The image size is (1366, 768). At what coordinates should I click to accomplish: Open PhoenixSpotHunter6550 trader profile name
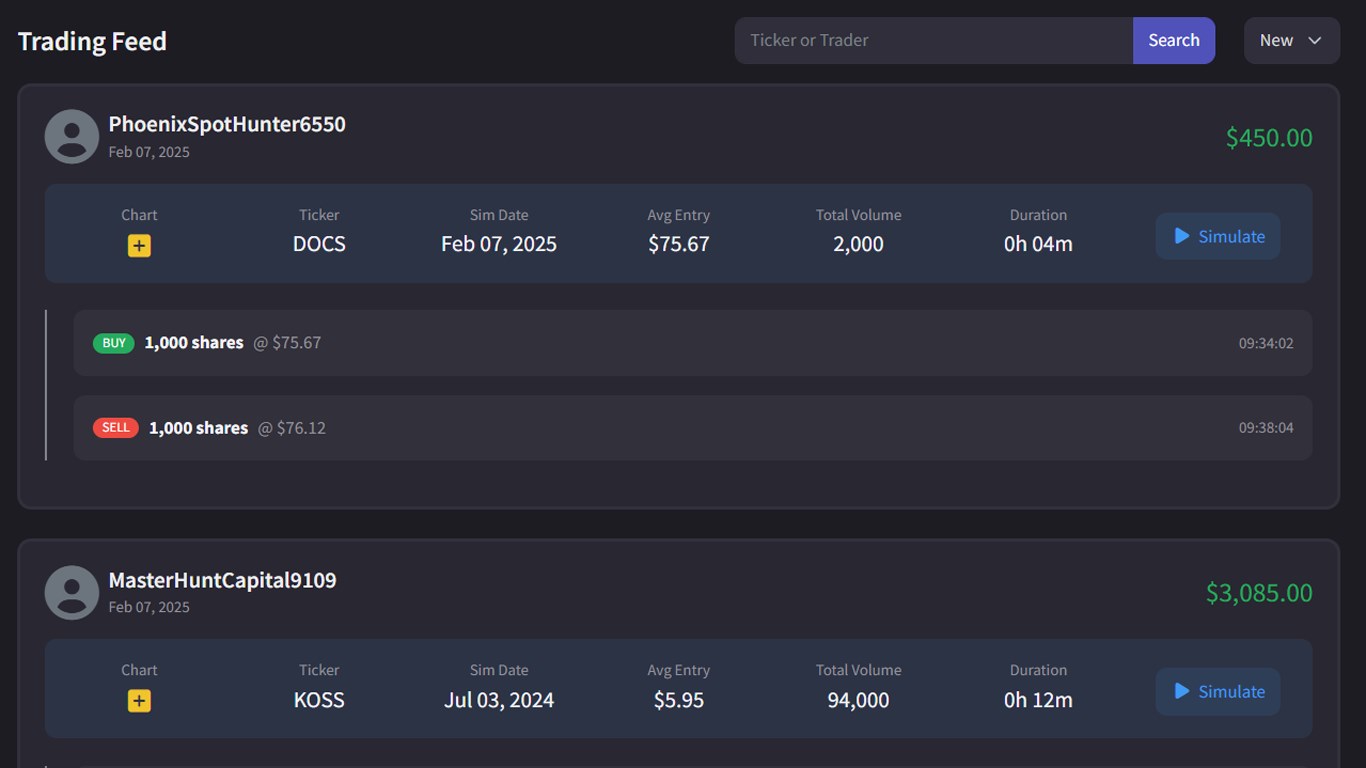(227, 124)
